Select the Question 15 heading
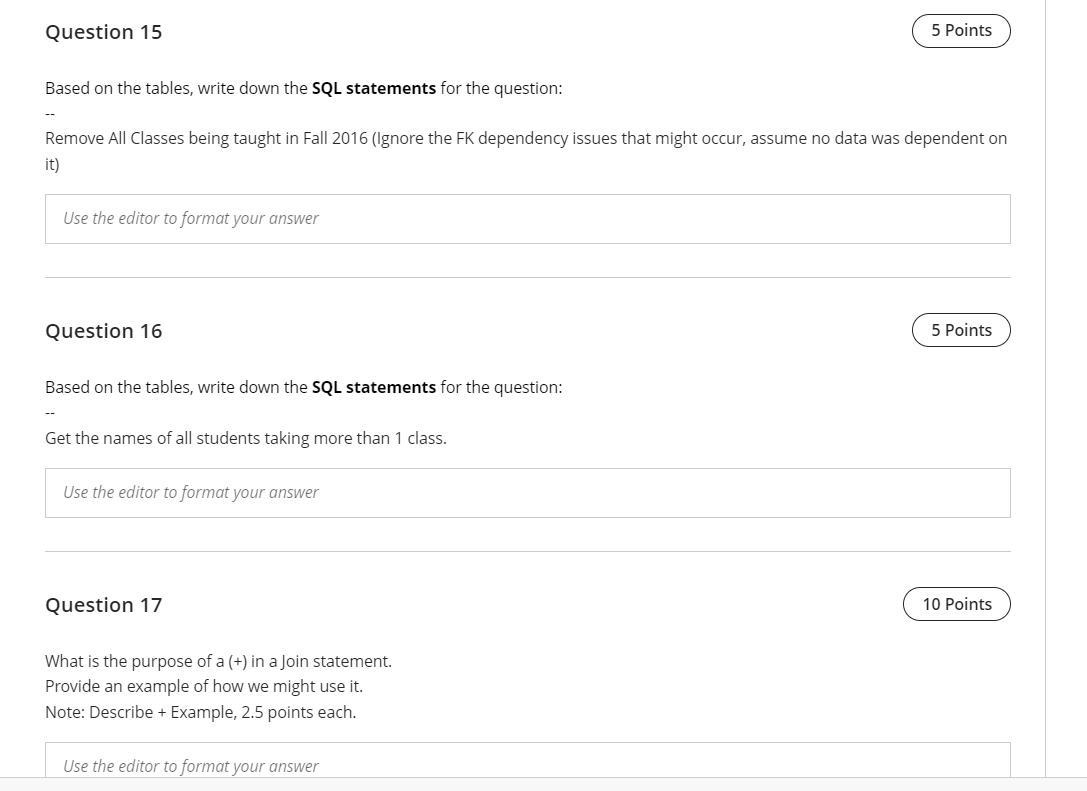 point(103,32)
